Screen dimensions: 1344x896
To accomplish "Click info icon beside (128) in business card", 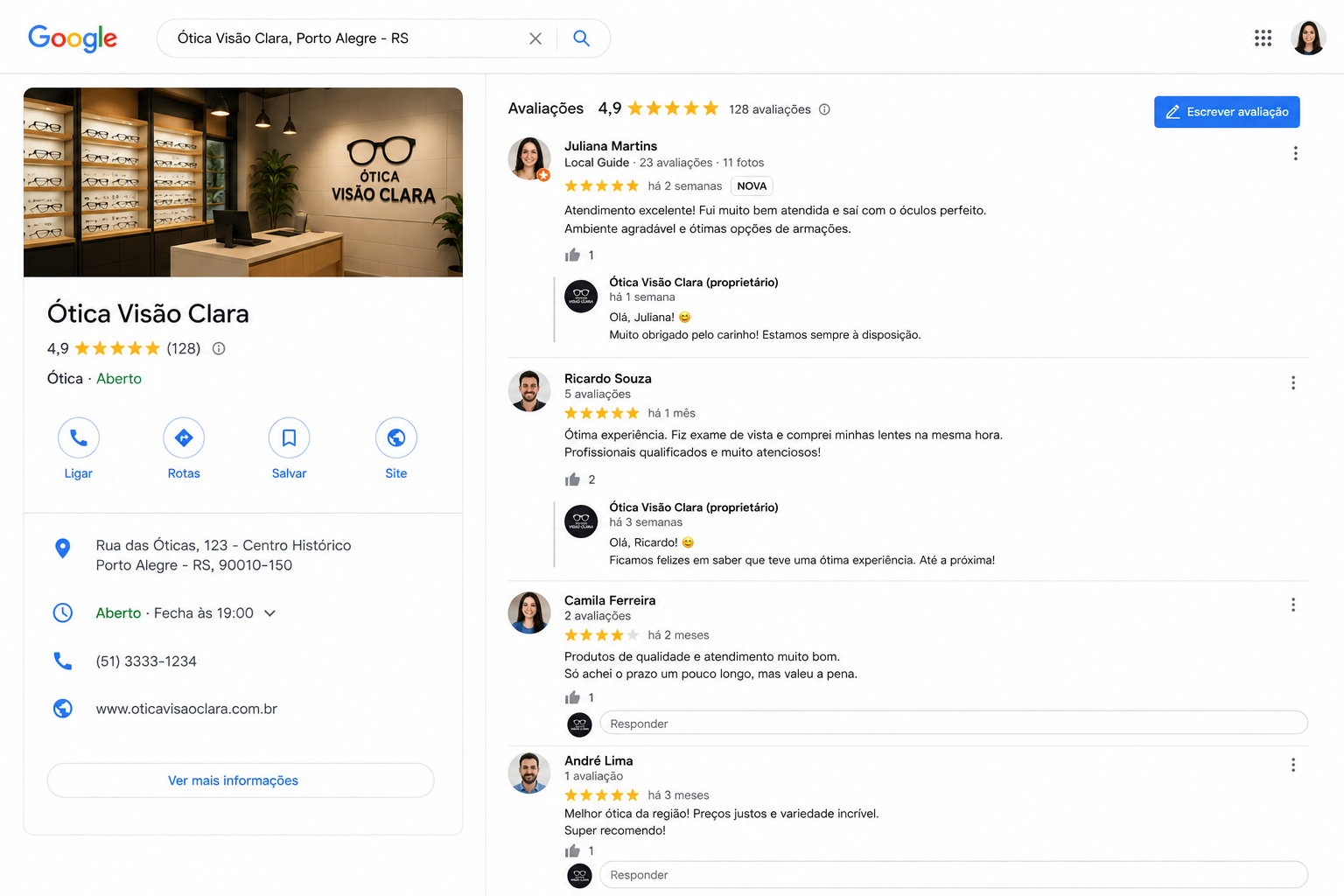I will (x=219, y=348).
